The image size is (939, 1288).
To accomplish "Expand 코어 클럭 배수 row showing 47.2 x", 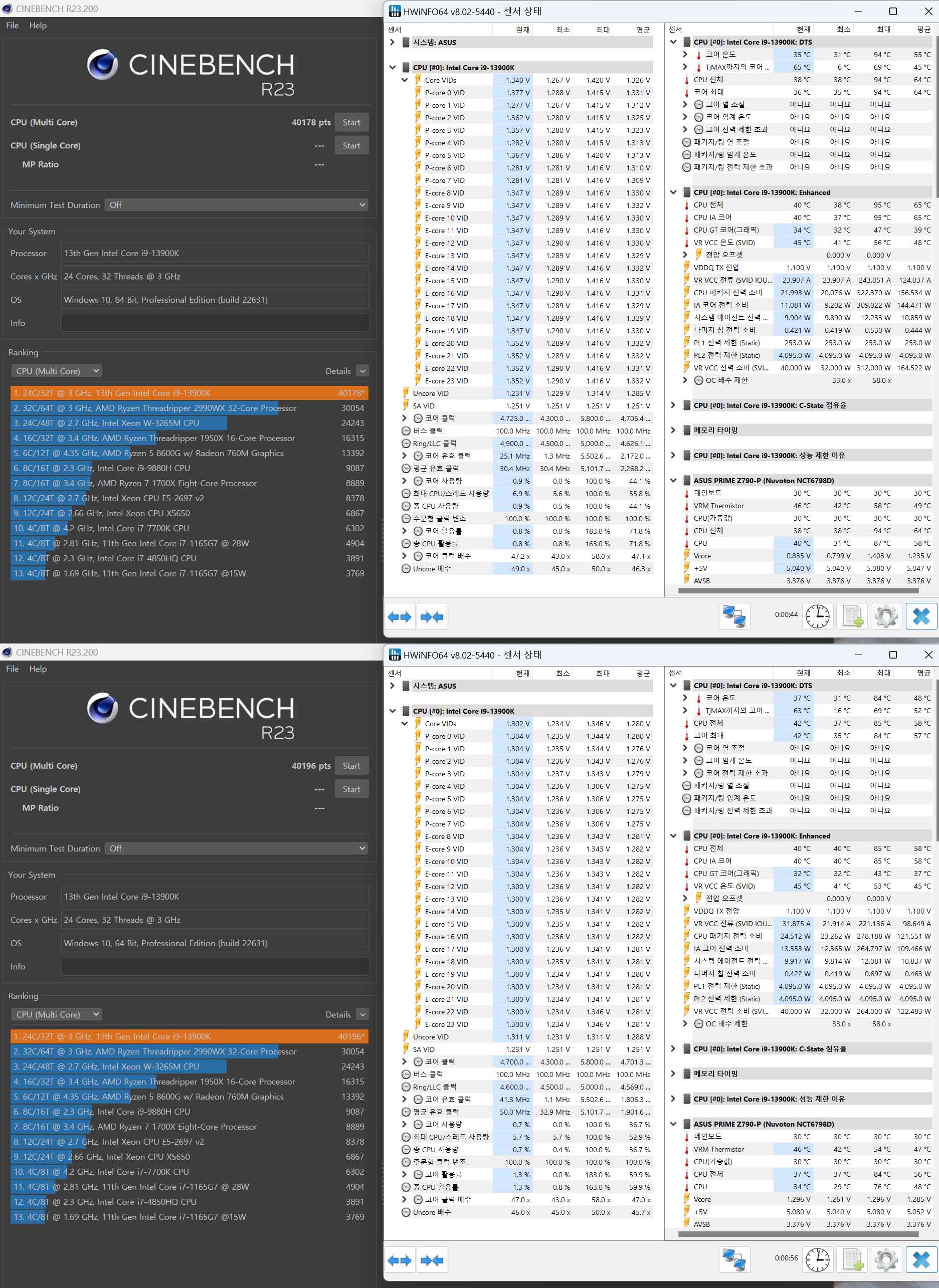I will 404,556.
